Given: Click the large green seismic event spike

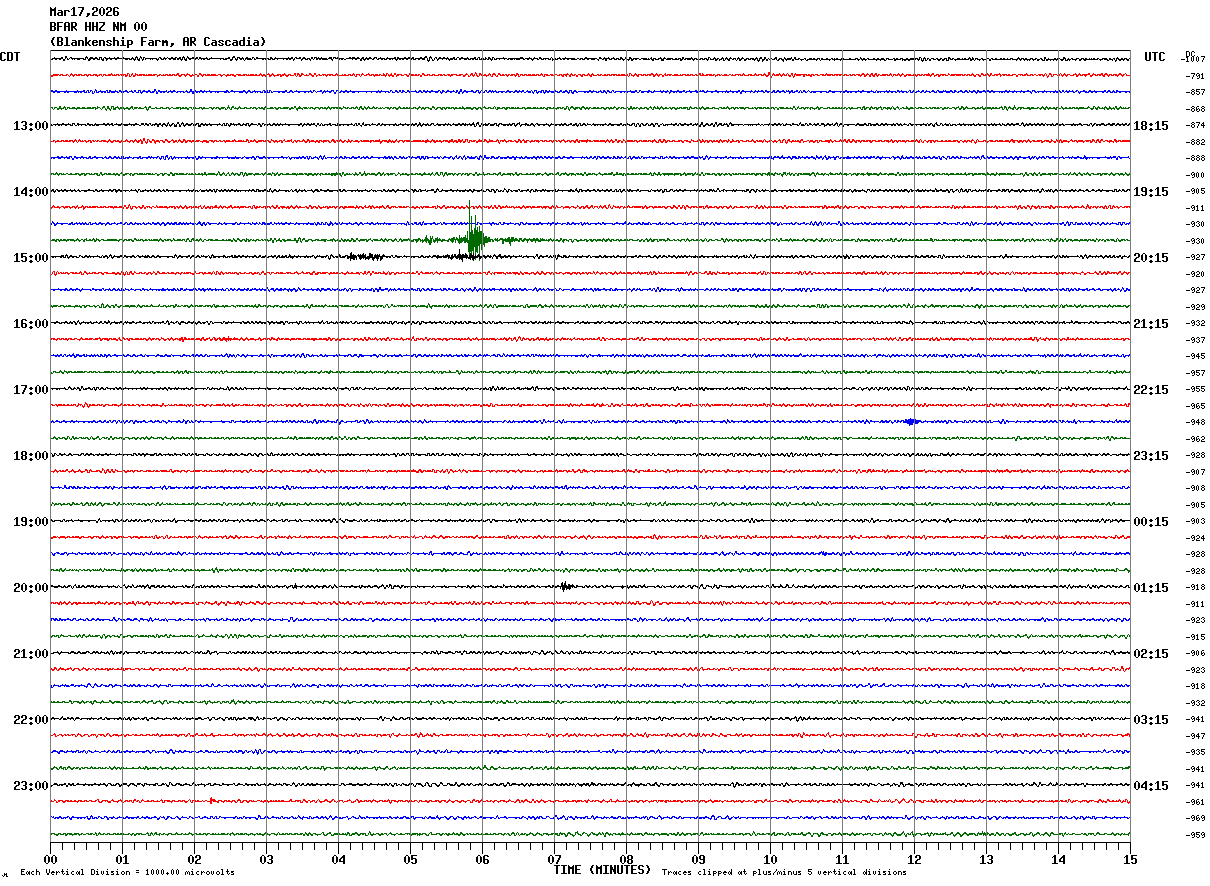Looking at the screenshot, I should coord(472,238).
